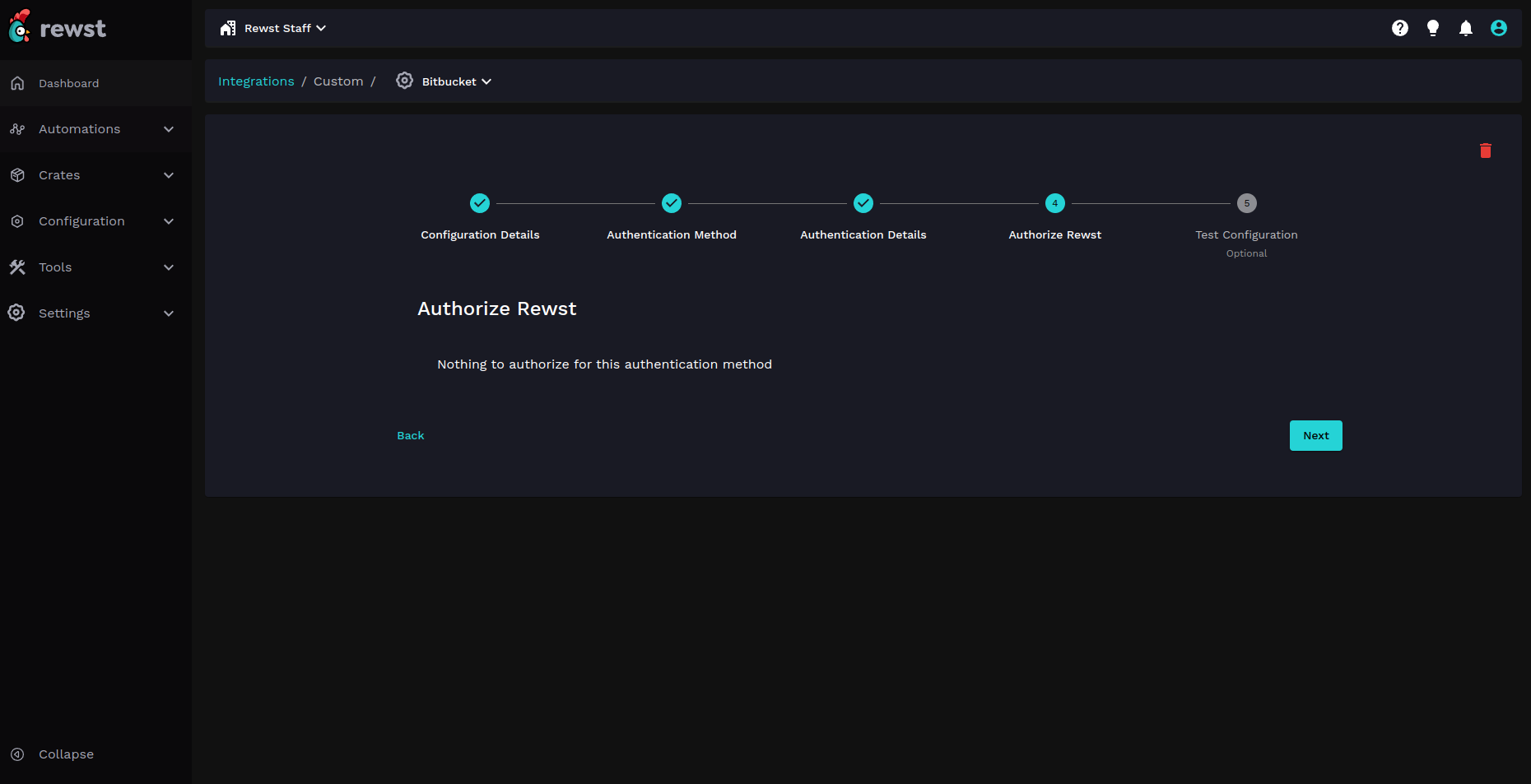Jump to Configuration Details step

coord(480,203)
